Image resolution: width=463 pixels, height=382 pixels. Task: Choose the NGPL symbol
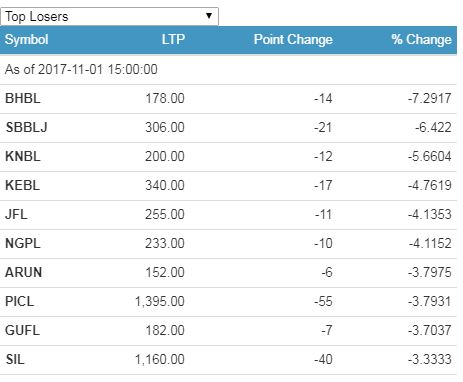coord(23,243)
